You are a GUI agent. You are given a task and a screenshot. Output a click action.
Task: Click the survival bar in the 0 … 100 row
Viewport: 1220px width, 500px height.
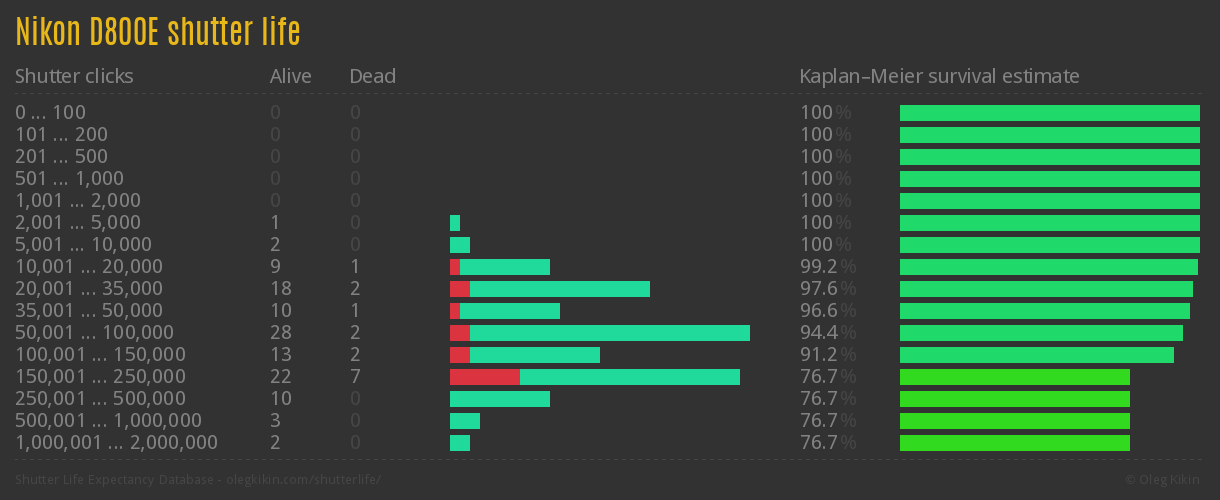click(x=1049, y=113)
